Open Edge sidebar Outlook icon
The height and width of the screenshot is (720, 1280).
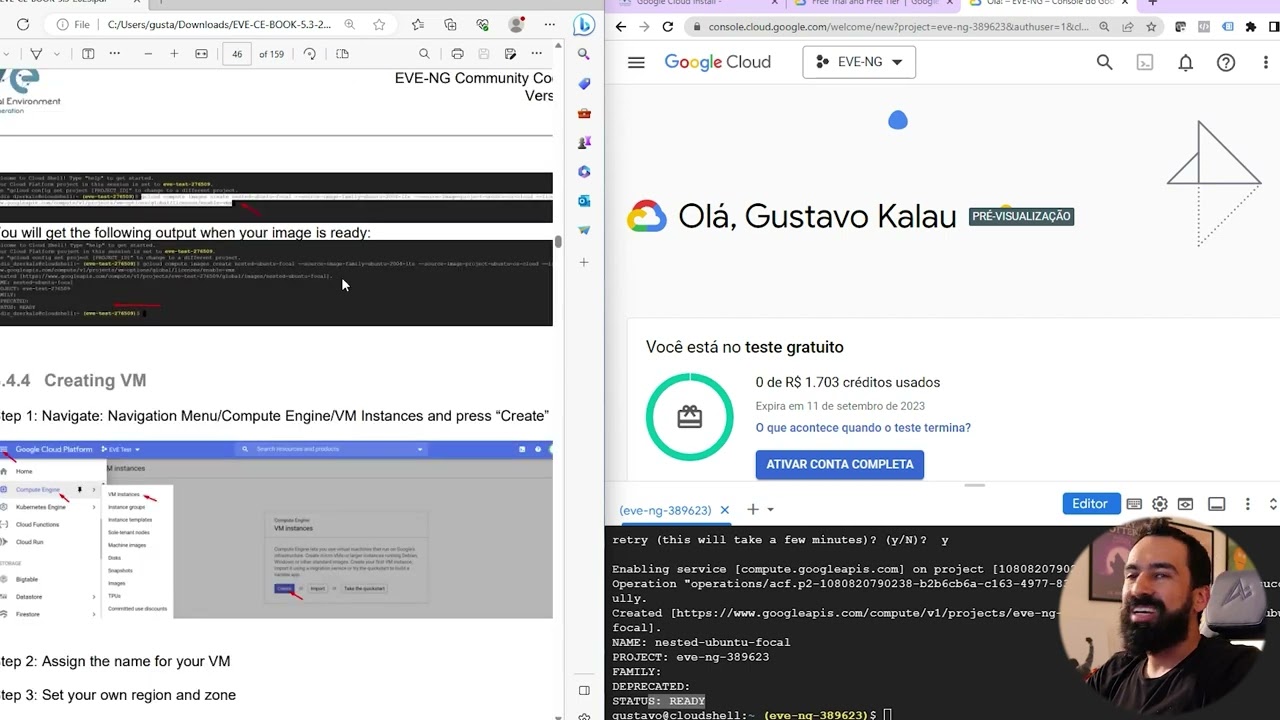pos(584,201)
